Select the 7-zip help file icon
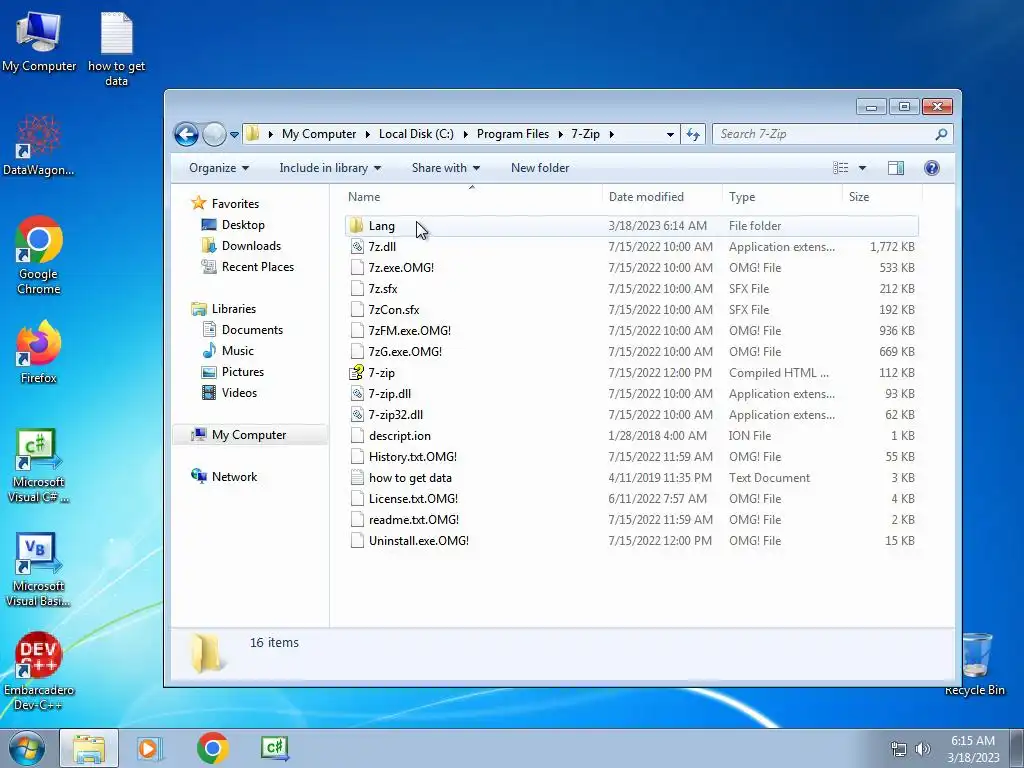 tap(357, 372)
